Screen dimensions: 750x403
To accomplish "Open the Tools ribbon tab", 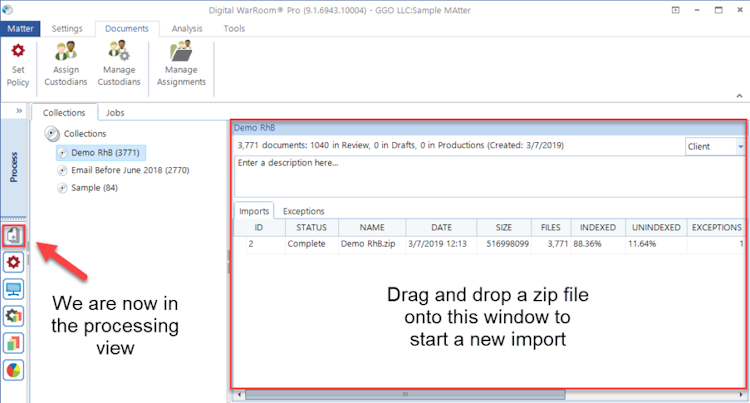I will 234,29.
